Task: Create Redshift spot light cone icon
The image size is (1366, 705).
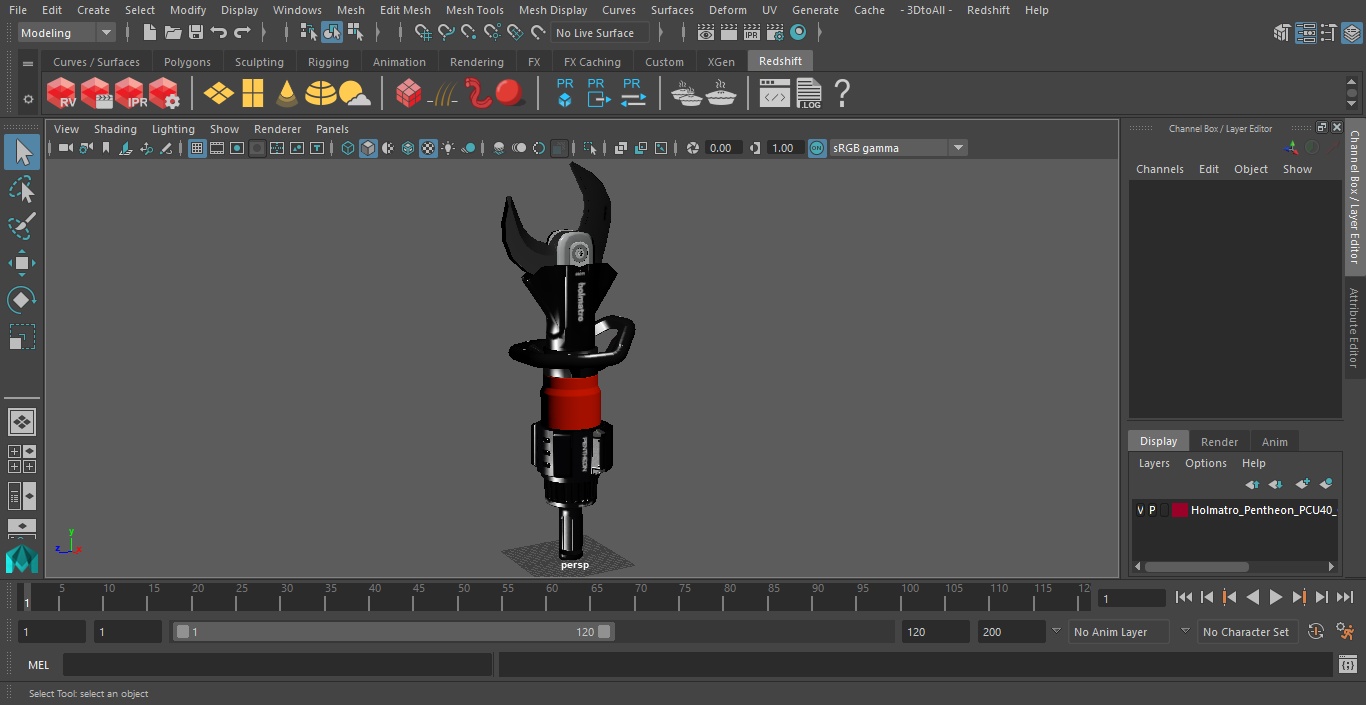Action: click(x=287, y=94)
